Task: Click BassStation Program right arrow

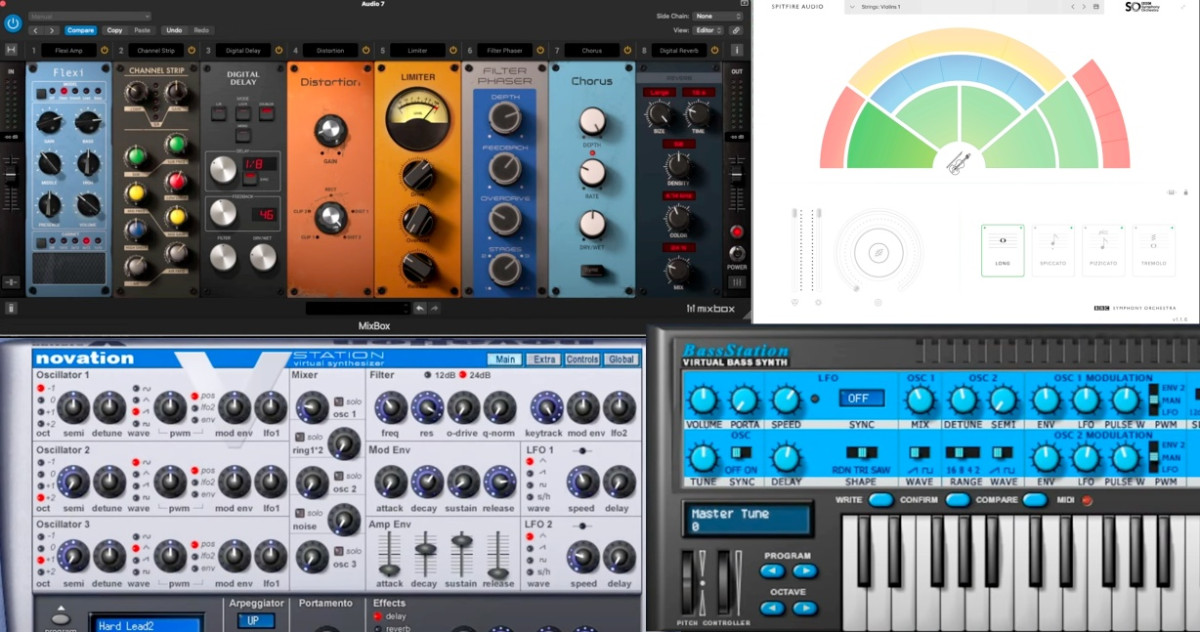Action: pyautogui.click(x=805, y=571)
